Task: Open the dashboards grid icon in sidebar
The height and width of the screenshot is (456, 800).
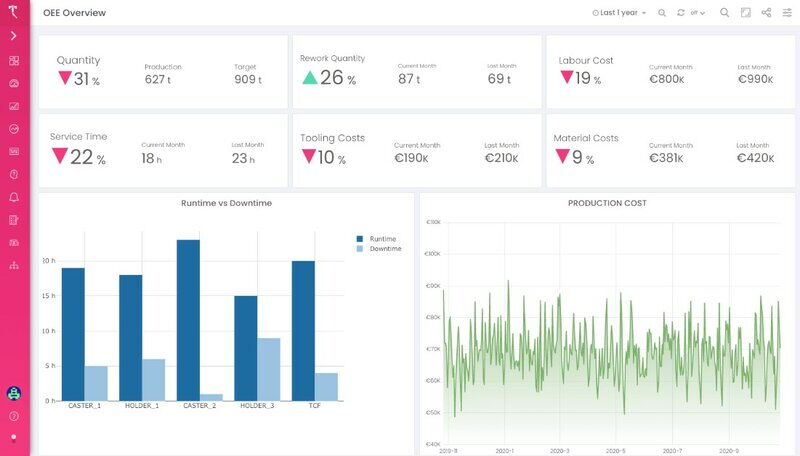Action: [x=14, y=61]
